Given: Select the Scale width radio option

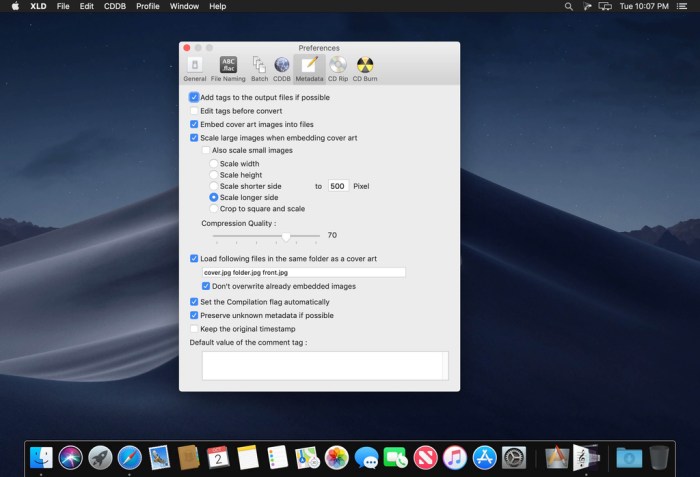Looking at the screenshot, I should tap(214, 164).
